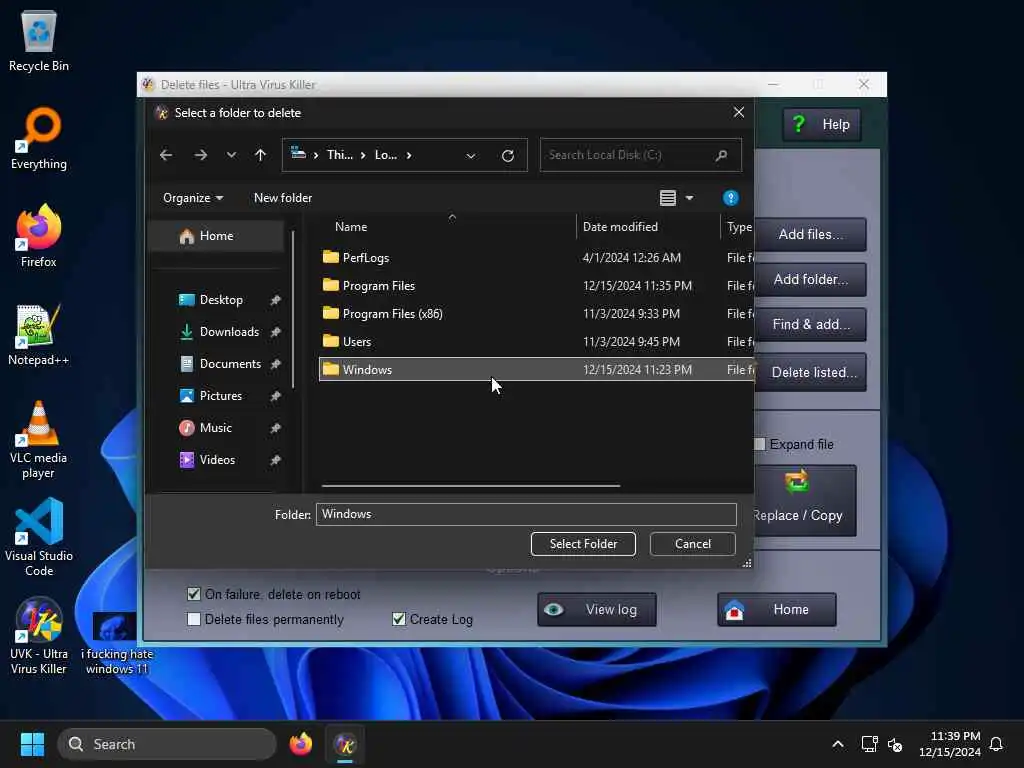Close the 'Select a folder to delete' dialog
Image resolution: width=1024 pixels, height=768 pixels.
pyautogui.click(x=739, y=112)
